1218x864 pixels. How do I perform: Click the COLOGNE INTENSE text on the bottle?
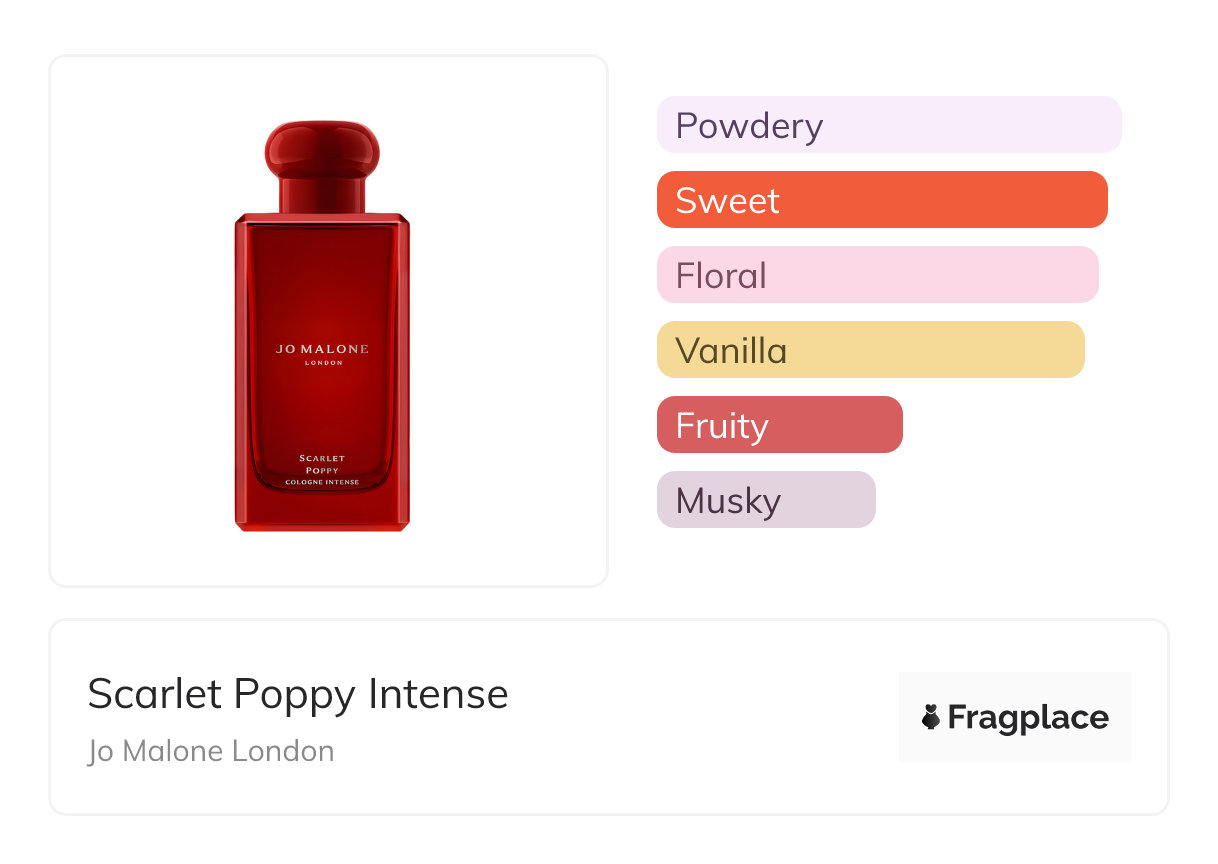click(x=322, y=483)
